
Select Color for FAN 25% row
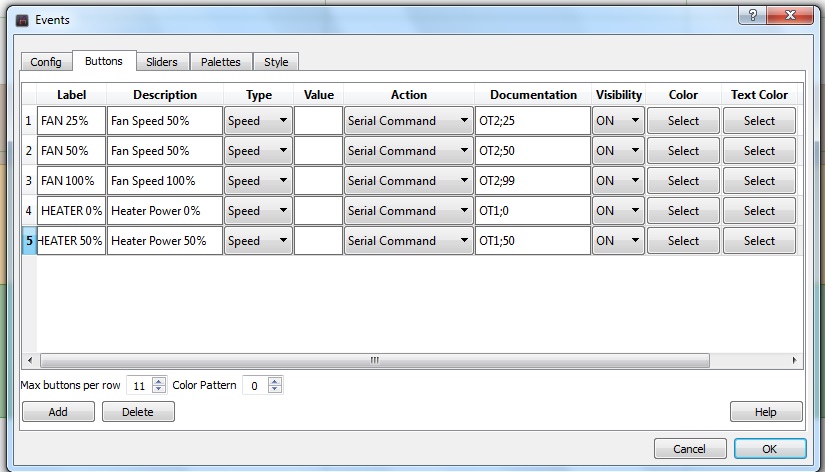click(683, 121)
